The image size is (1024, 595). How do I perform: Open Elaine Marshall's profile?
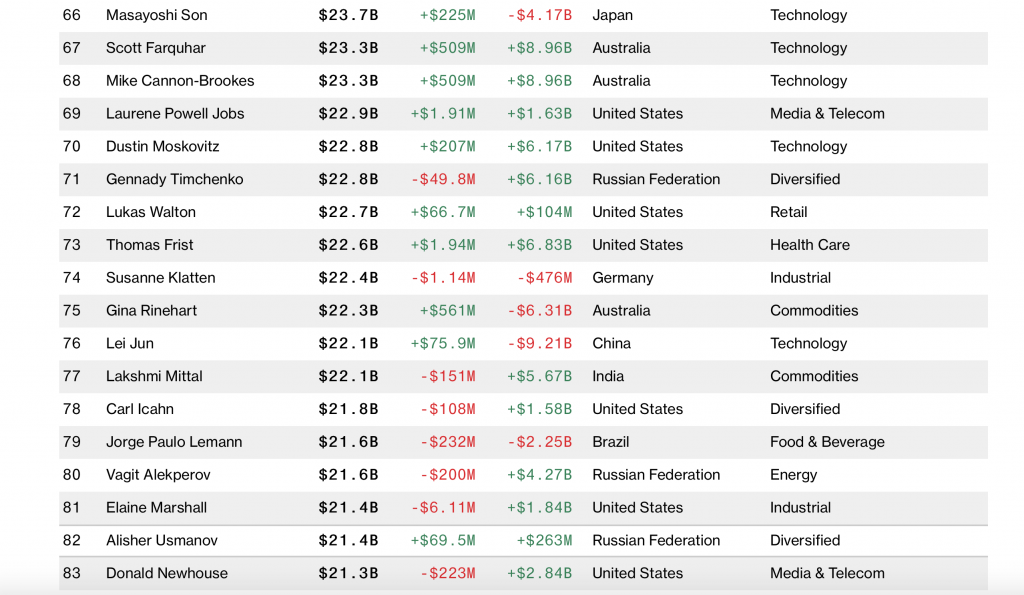click(156, 508)
